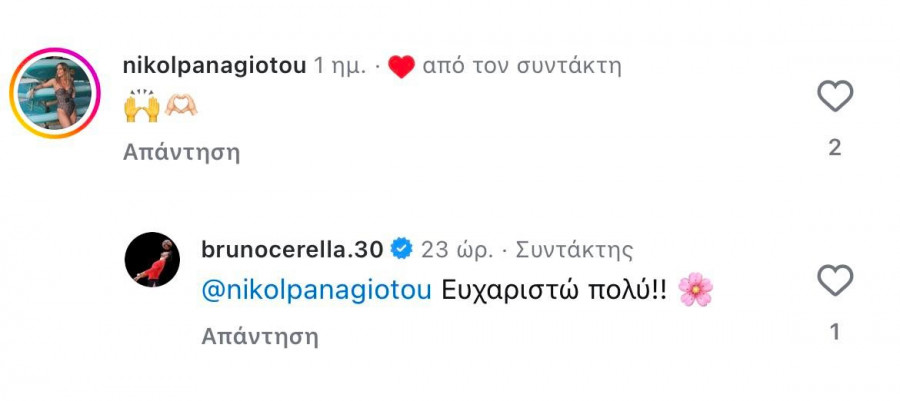Open the nikolpanagiotou username profile link
This screenshot has height=401, width=900.
pos(213,66)
